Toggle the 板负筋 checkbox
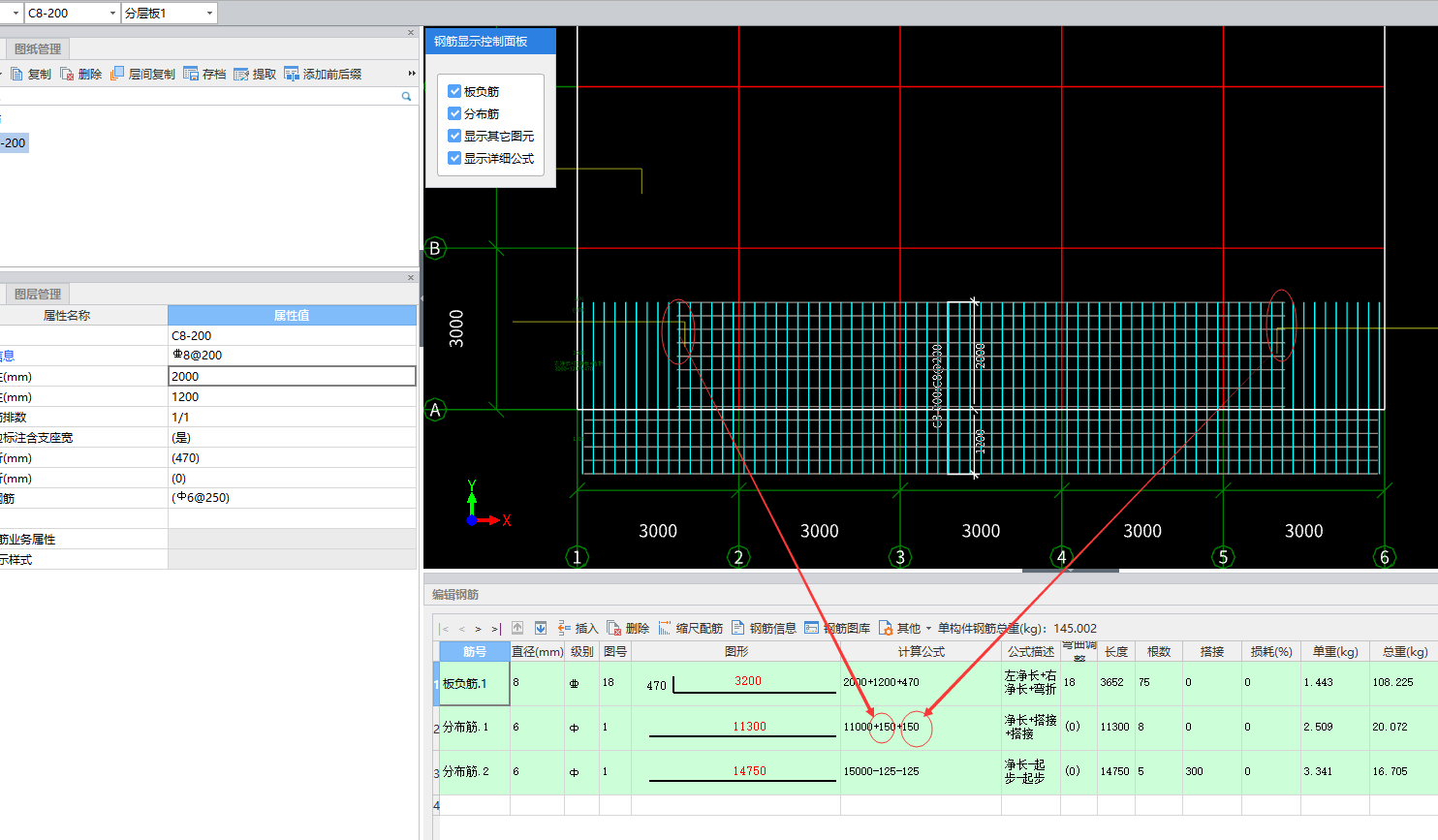1438x840 pixels. tap(454, 91)
